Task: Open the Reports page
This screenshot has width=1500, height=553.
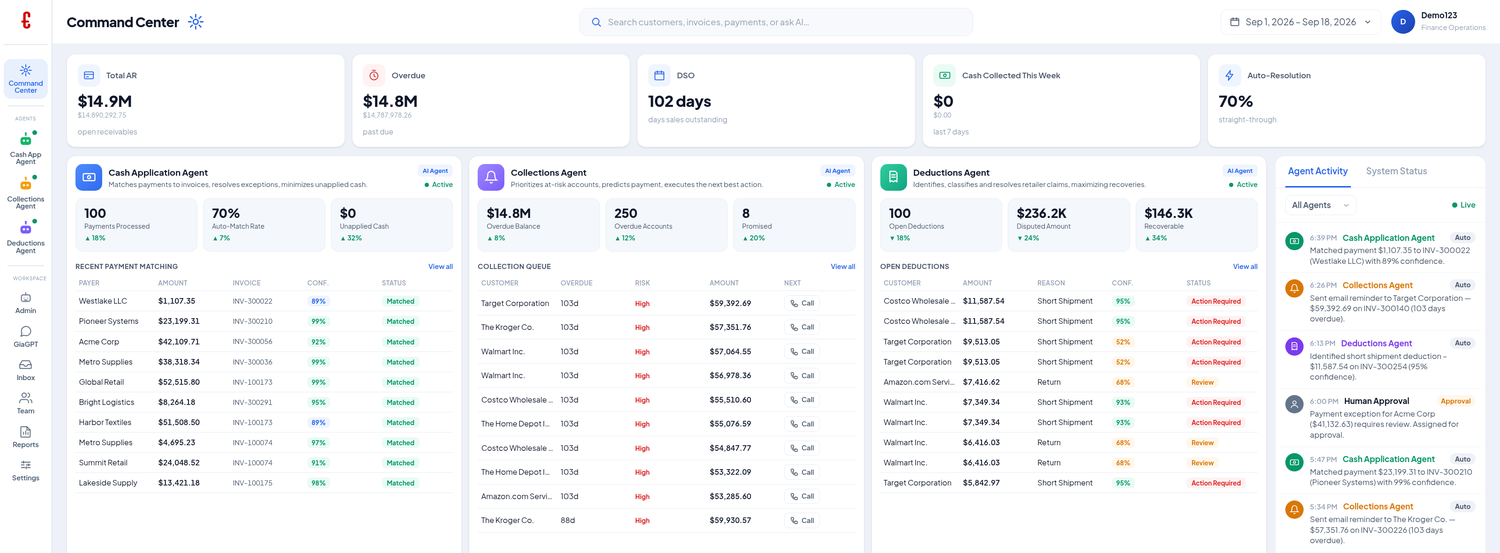Action: [x=26, y=437]
